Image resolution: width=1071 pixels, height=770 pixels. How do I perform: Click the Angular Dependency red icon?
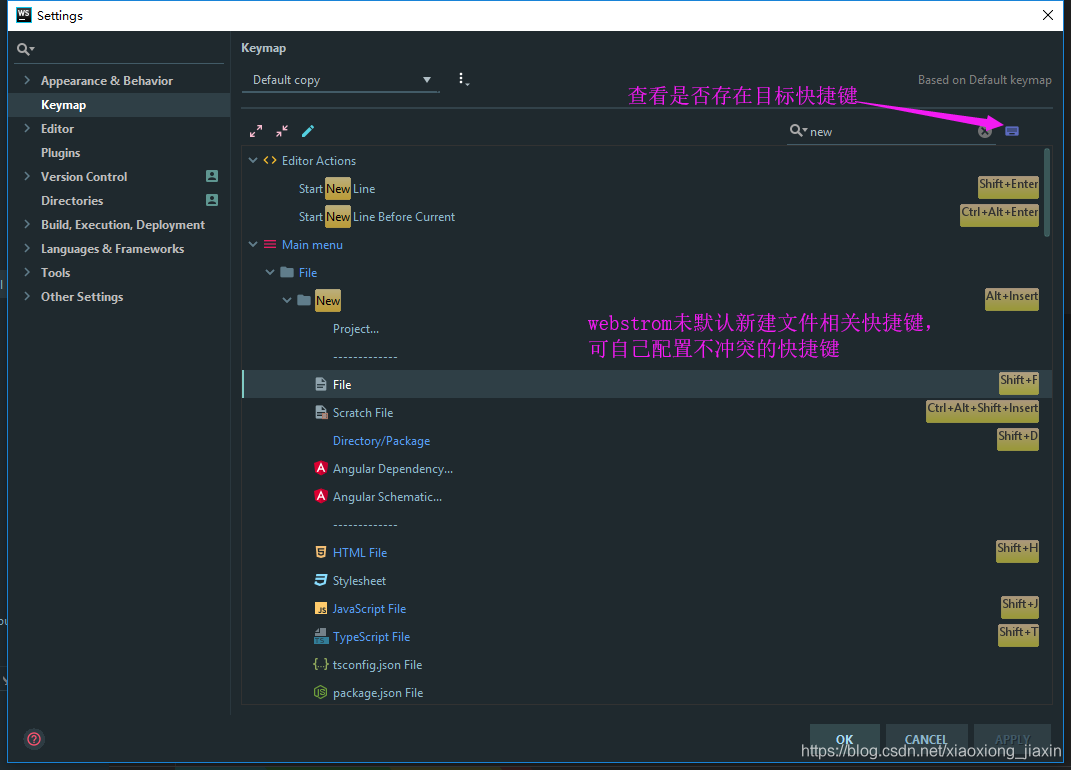click(x=320, y=468)
